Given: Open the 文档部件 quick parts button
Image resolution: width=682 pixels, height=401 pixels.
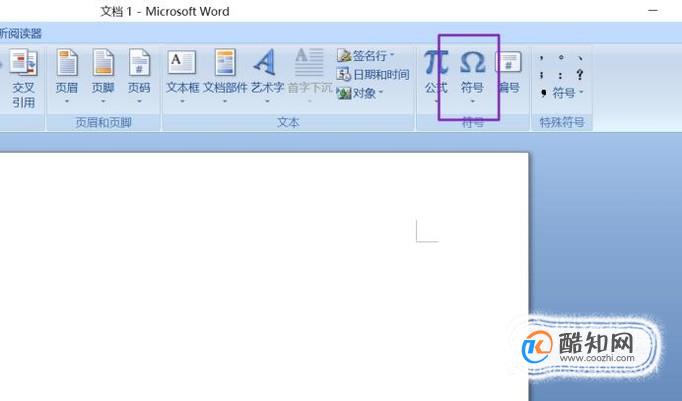Looking at the screenshot, I should point(225,77).
